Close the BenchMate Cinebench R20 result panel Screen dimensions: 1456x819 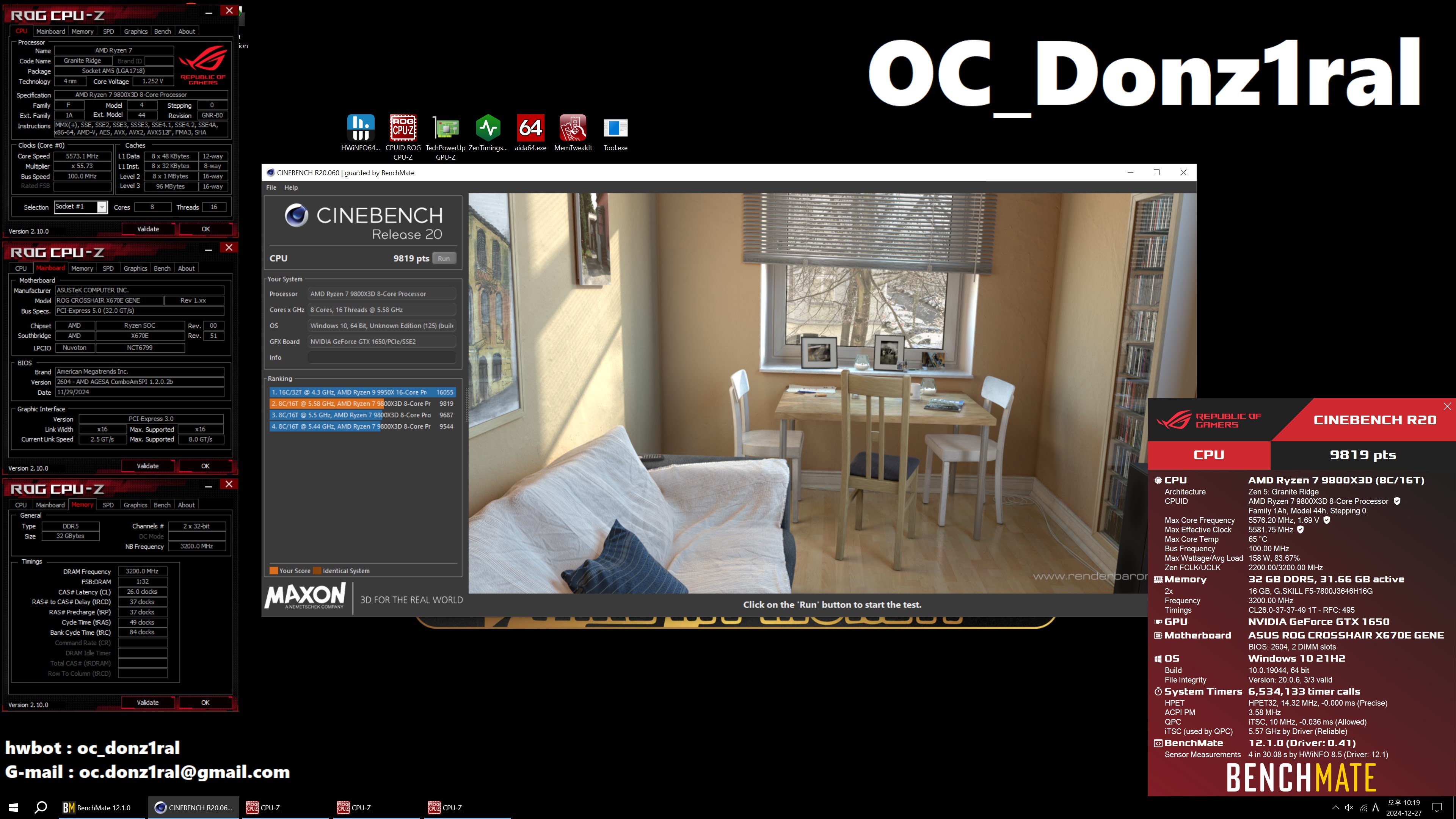pyautogui.click(x=1447, y=406)
